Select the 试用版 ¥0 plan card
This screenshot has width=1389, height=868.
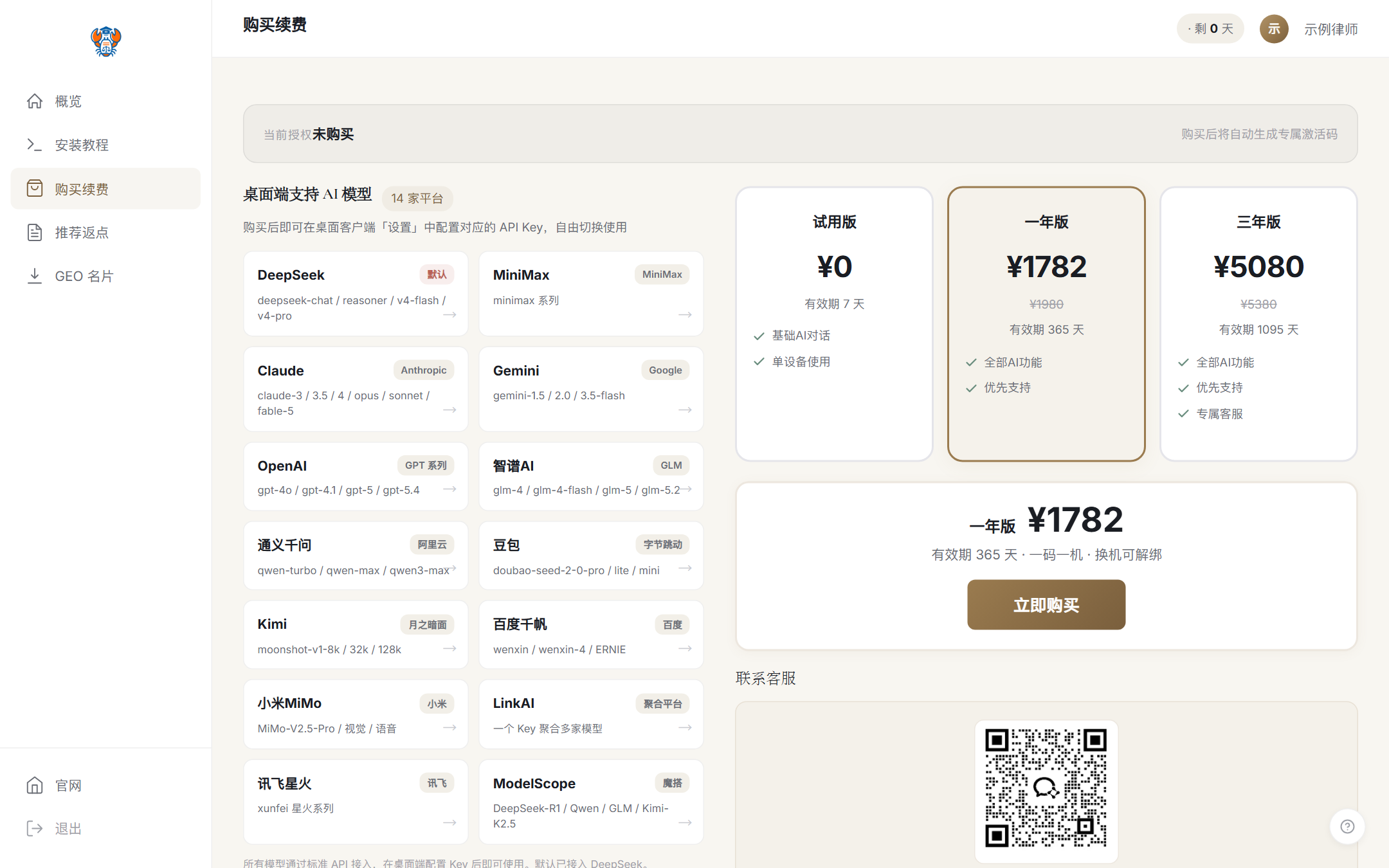(x=834, y=324)
